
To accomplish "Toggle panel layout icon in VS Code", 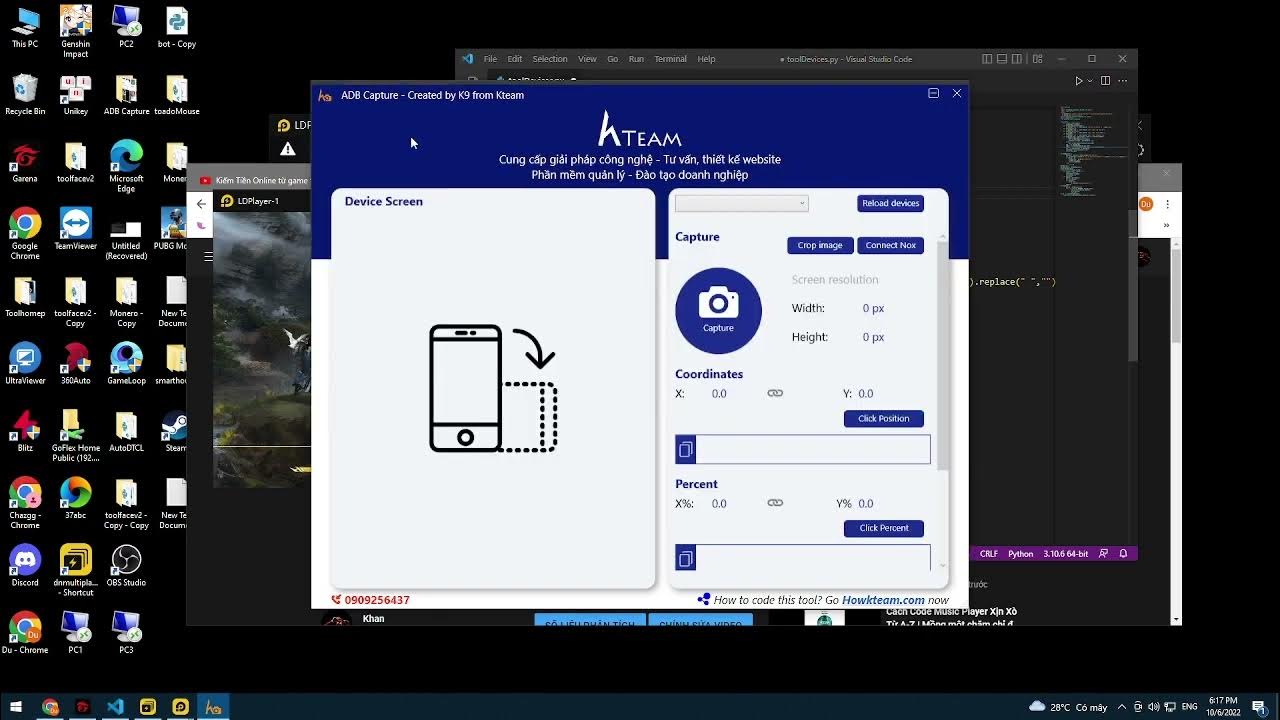I will 1002,59.
